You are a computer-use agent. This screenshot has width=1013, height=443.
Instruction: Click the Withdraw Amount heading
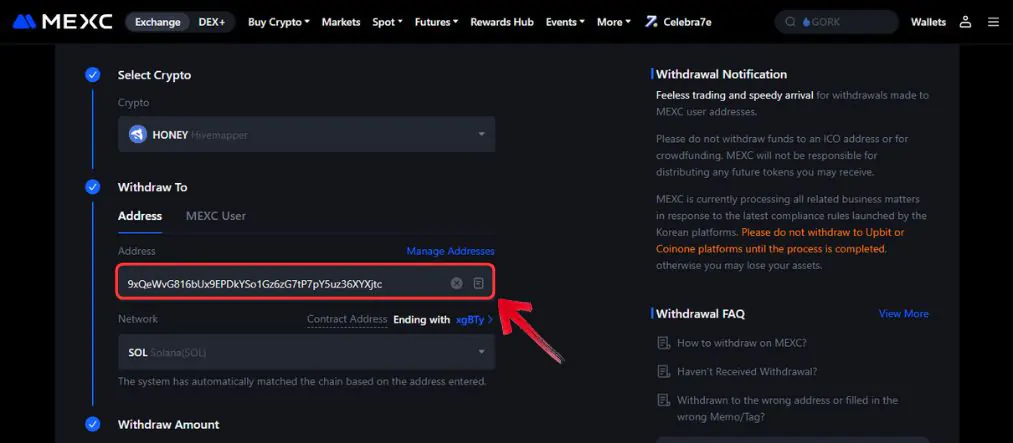click(169, 424)
